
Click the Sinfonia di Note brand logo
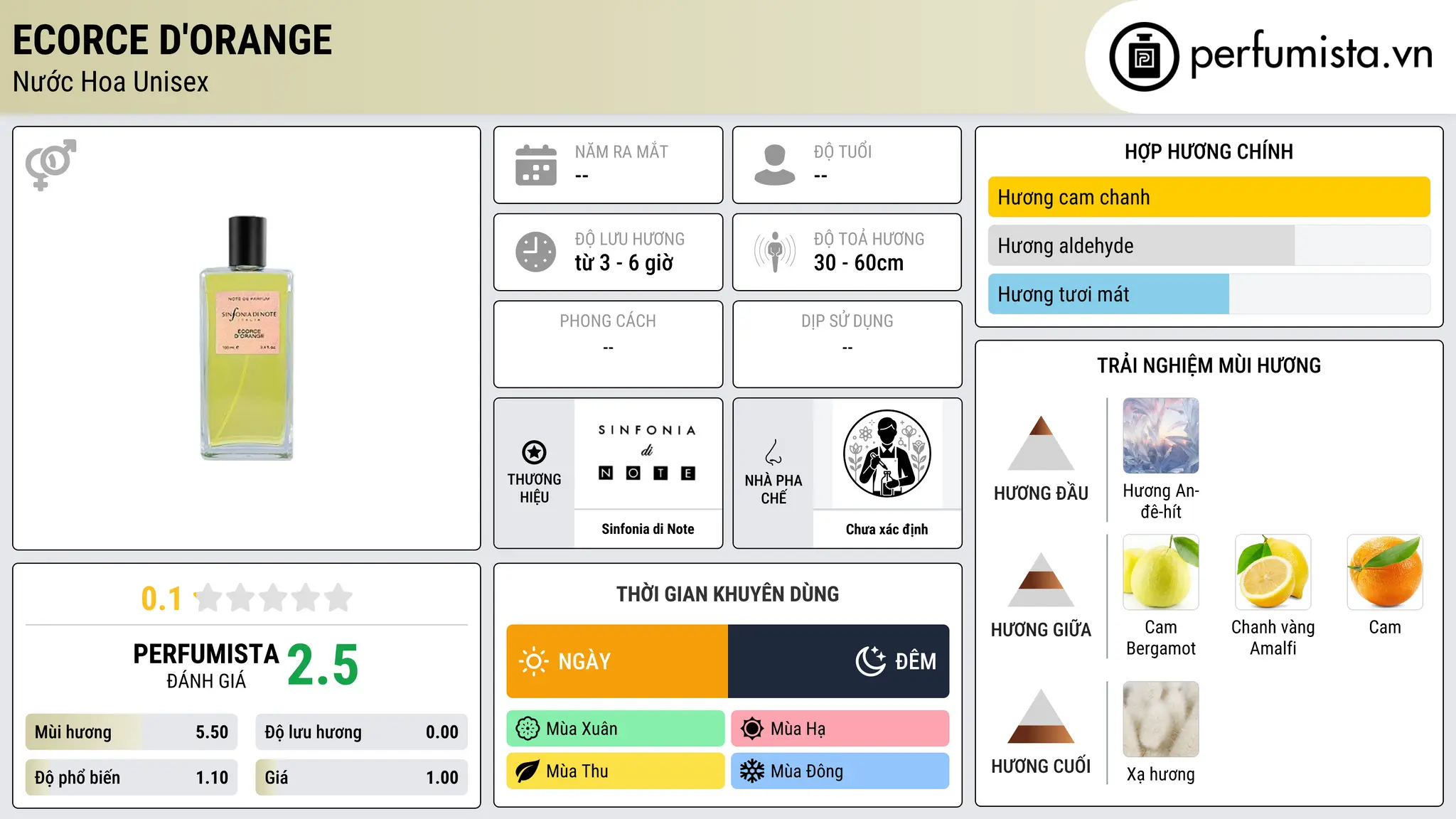(647, 452)
